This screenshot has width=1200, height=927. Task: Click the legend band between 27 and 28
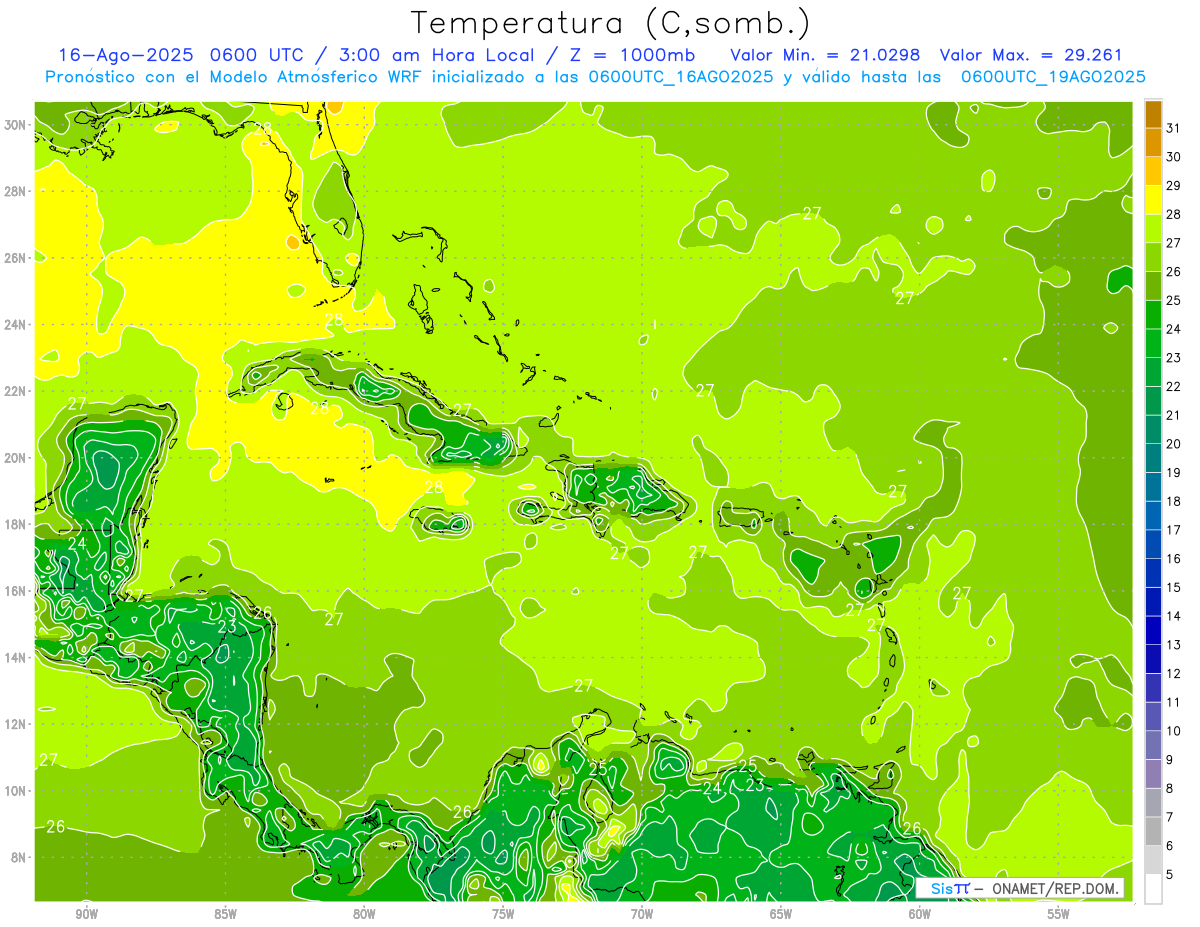[1153, 229]
